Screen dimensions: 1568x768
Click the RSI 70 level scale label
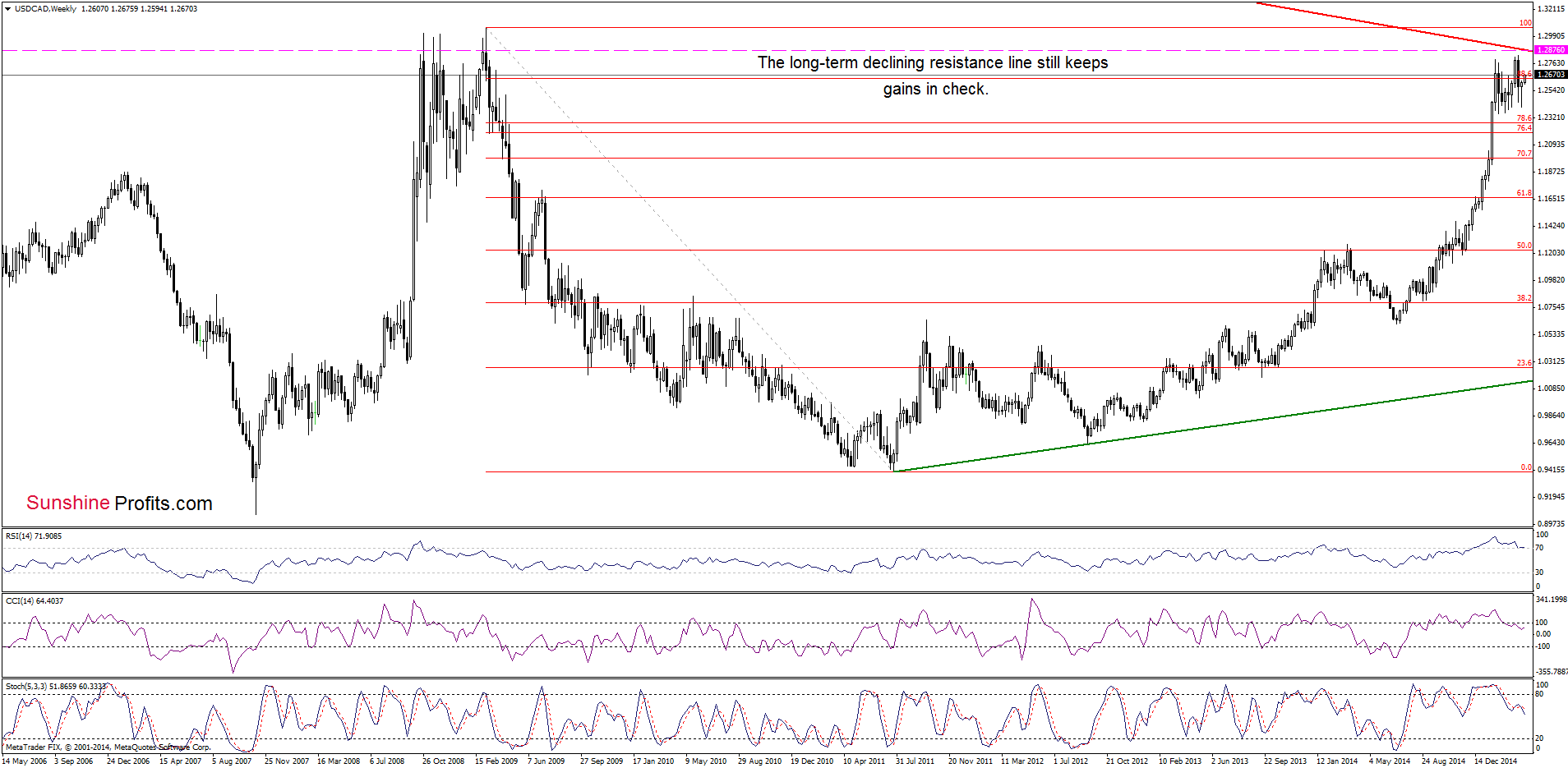(1540, 548)
